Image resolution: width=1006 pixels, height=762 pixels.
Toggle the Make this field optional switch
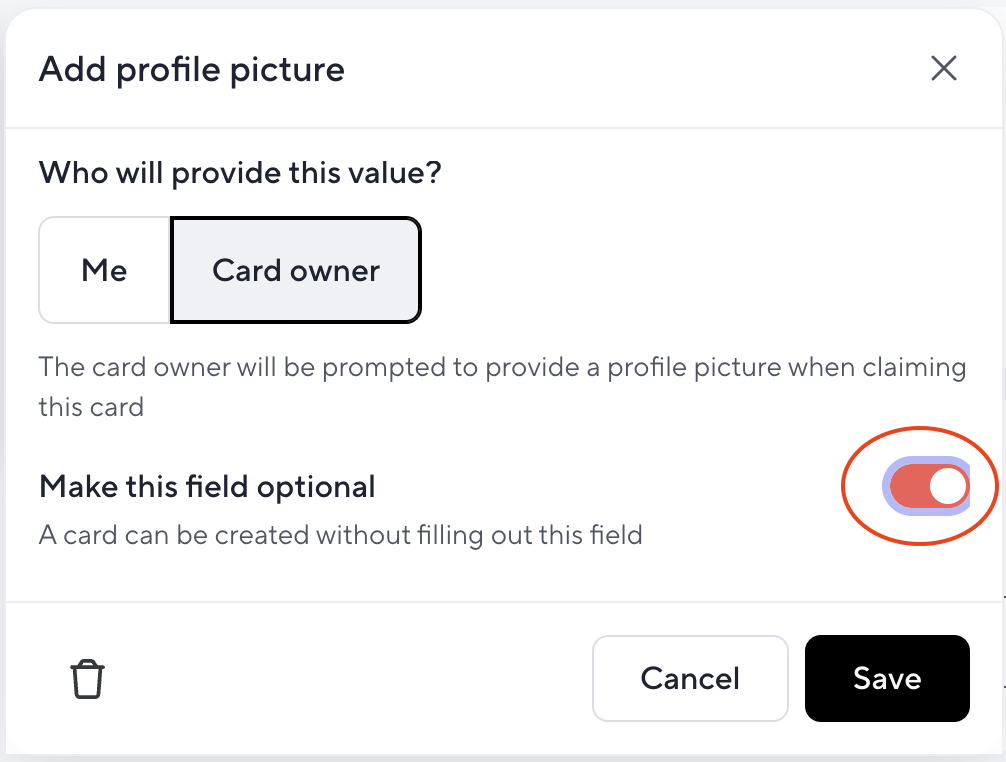click(928, 486)
